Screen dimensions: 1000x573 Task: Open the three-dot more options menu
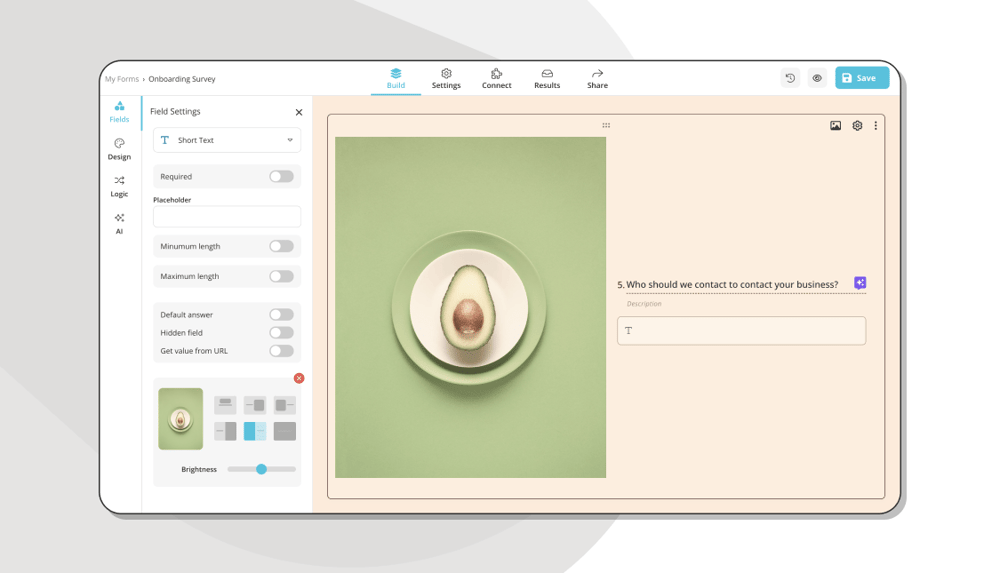point(876,126)
